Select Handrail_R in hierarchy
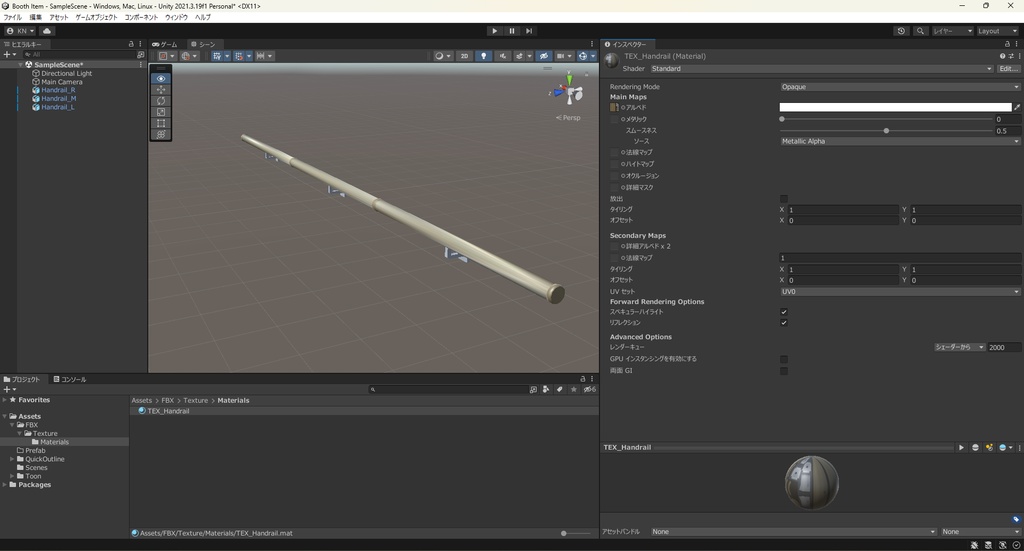Screen dimensions: 1024x551 (x=58, y=90)
